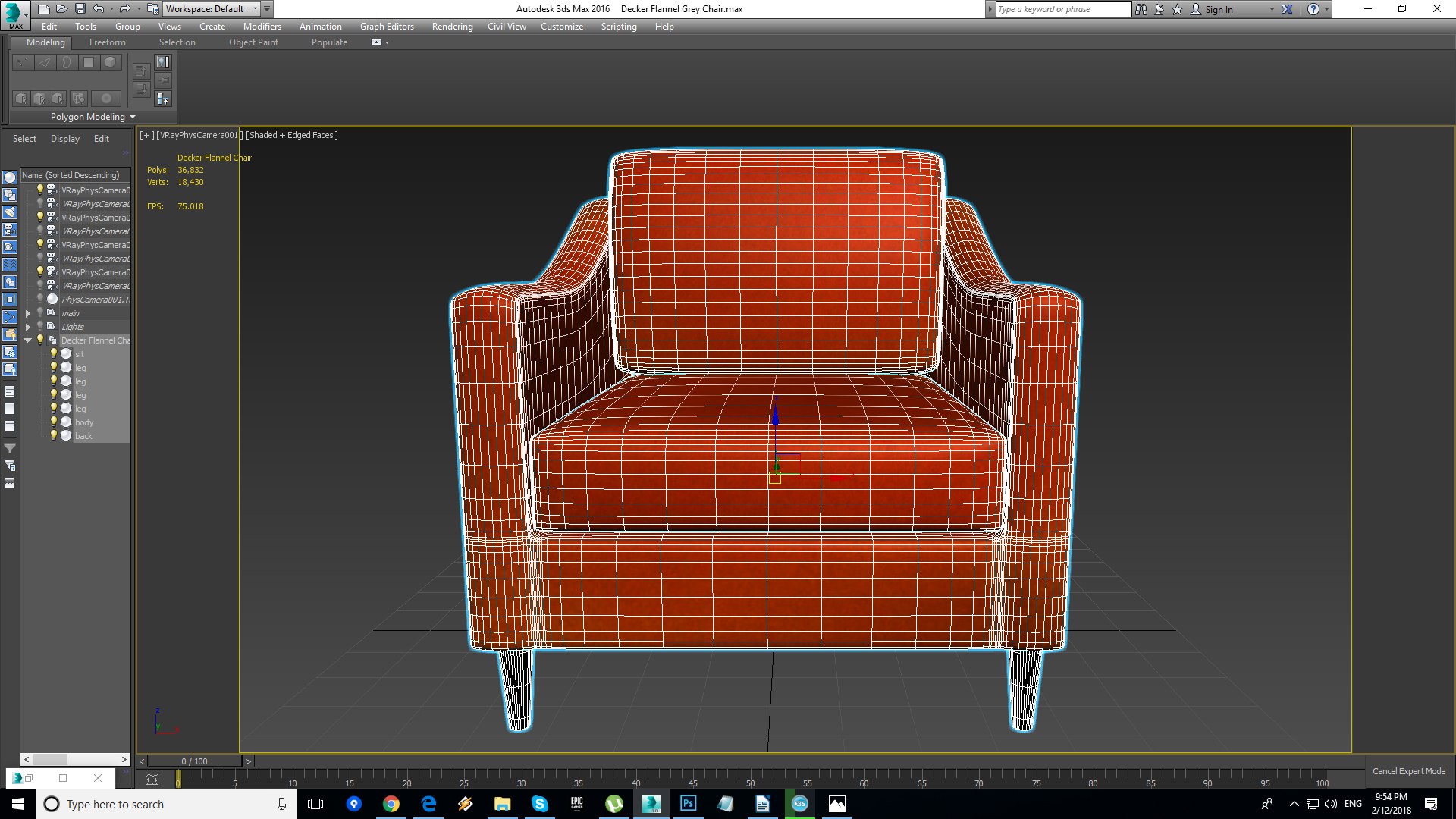Viewport: 1456px width, 819px height.
Task: Click the Scene Explorer horizontal scrollbar
Action: (75, 759)
